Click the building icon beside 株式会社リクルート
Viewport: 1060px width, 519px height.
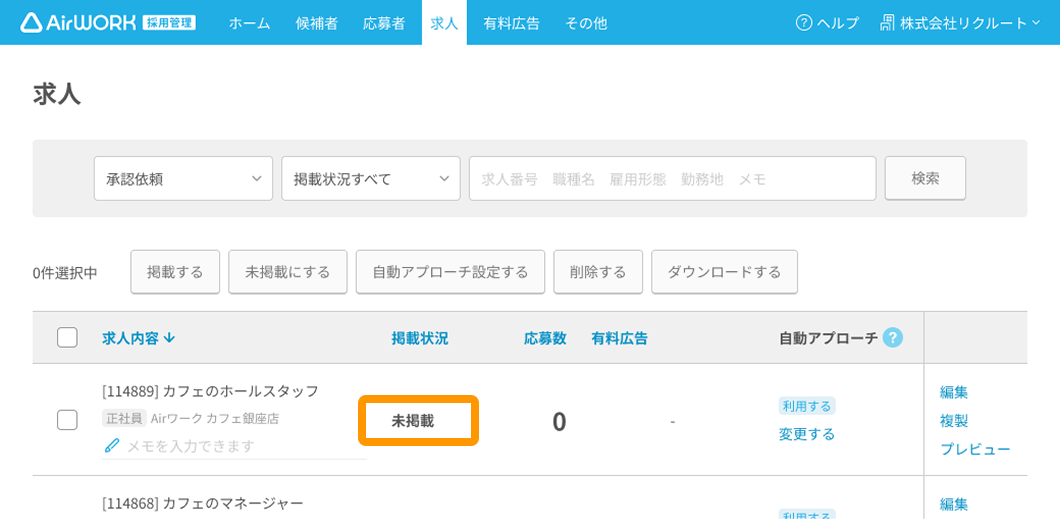tap(888, 23)
